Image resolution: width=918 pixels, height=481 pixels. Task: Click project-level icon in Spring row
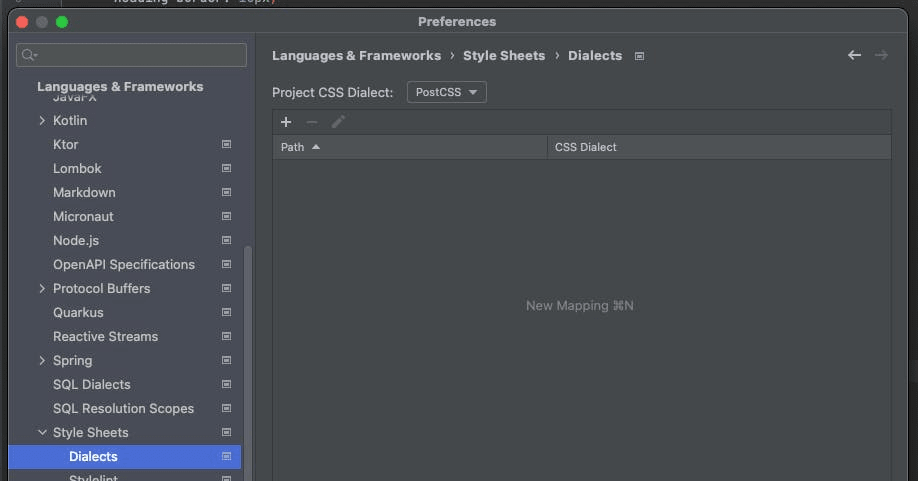(x=226, y=360)
